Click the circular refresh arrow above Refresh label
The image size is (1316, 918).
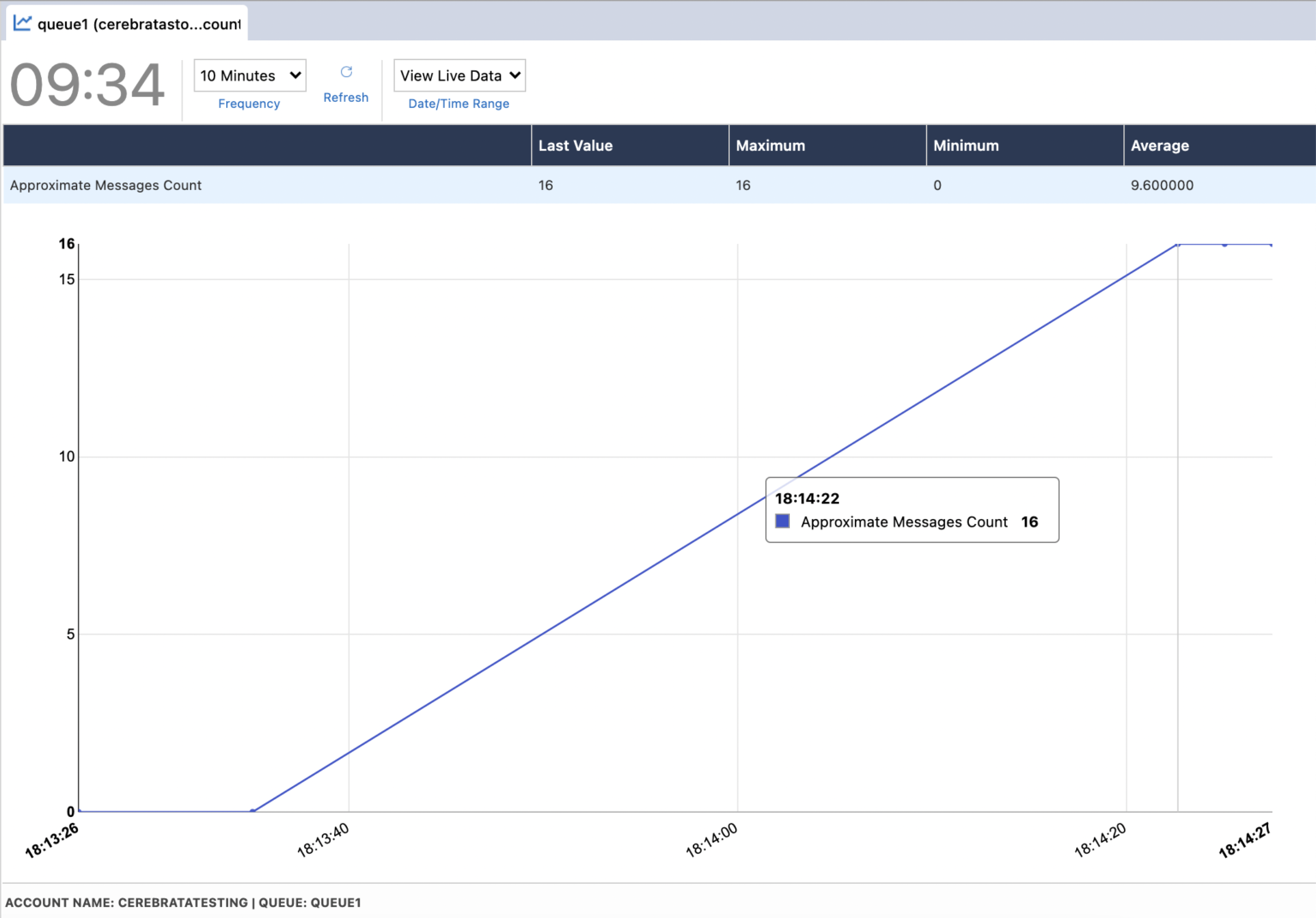pos(346,73)
